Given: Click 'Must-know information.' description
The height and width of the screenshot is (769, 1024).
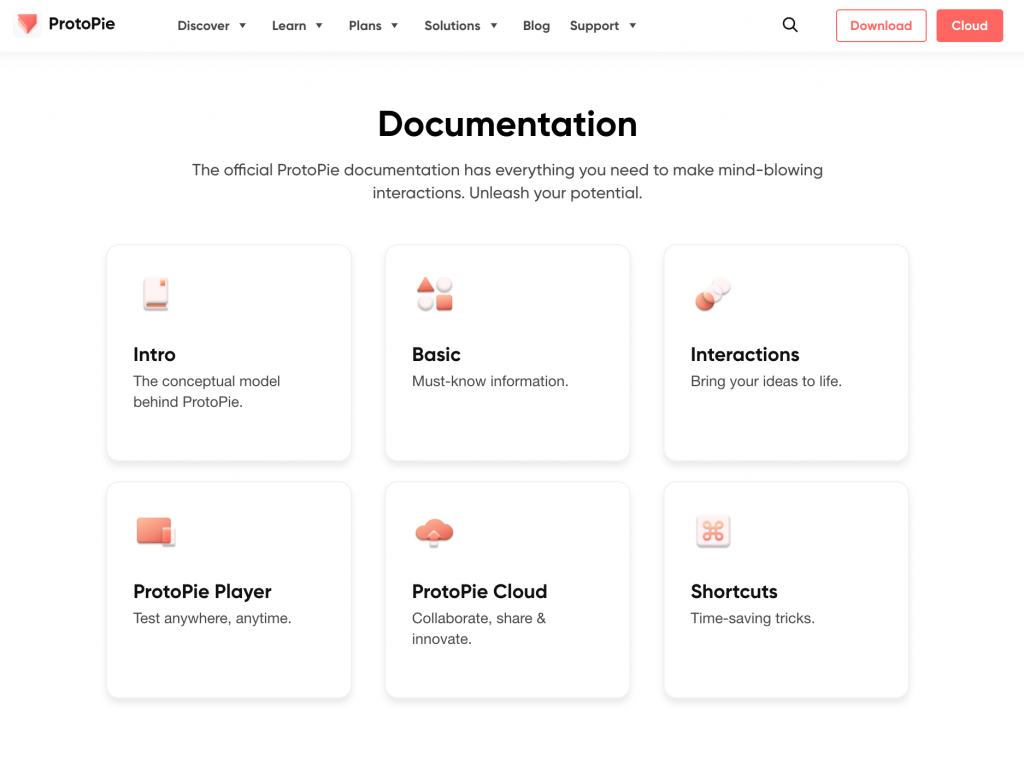Looking at the screenshot, I should tap(490, 381).
